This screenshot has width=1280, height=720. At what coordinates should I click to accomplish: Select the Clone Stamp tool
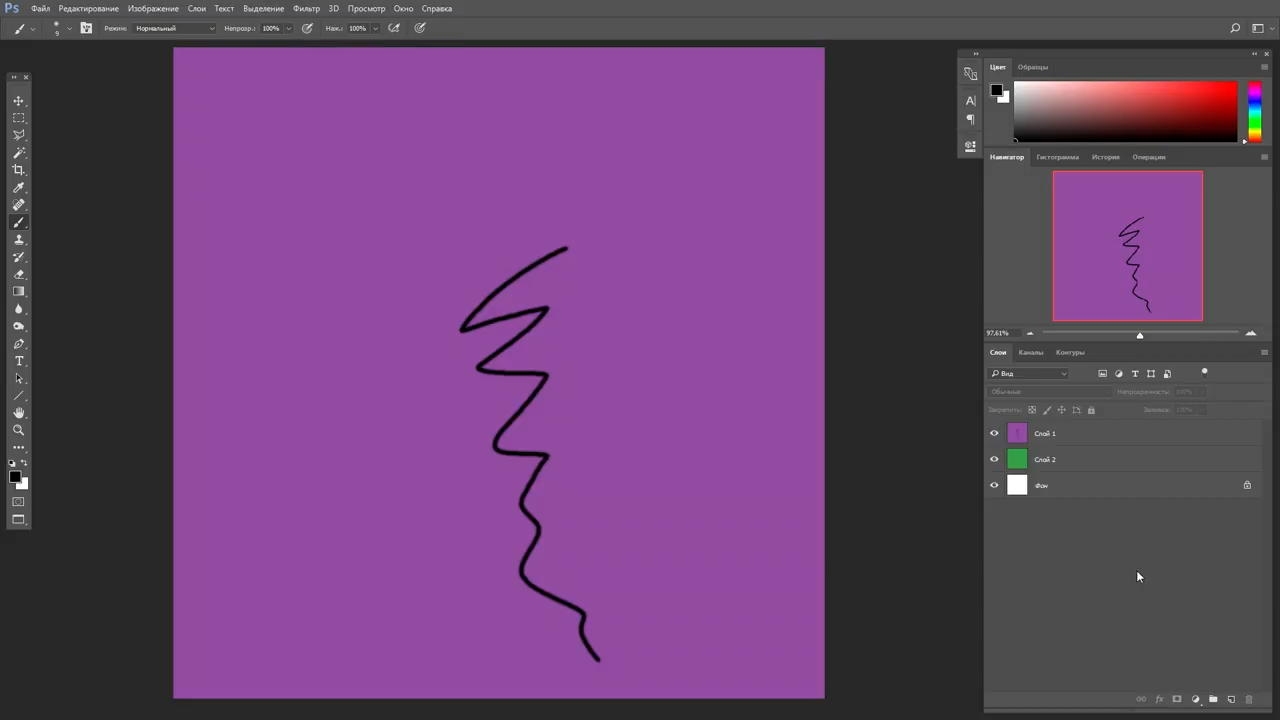pyautogui.click(x=18, y=239)
